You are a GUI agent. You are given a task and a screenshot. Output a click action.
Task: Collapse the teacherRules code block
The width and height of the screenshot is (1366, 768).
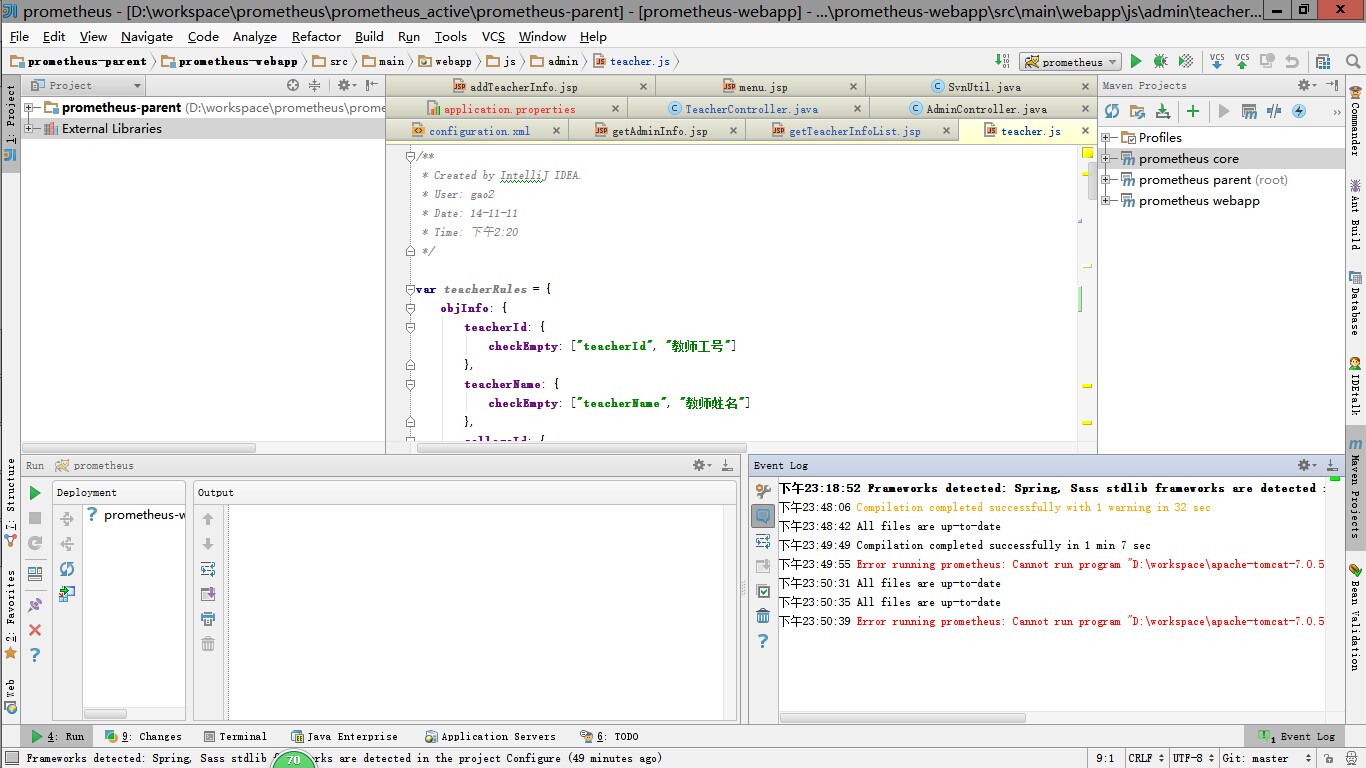(x=410, y=289)
